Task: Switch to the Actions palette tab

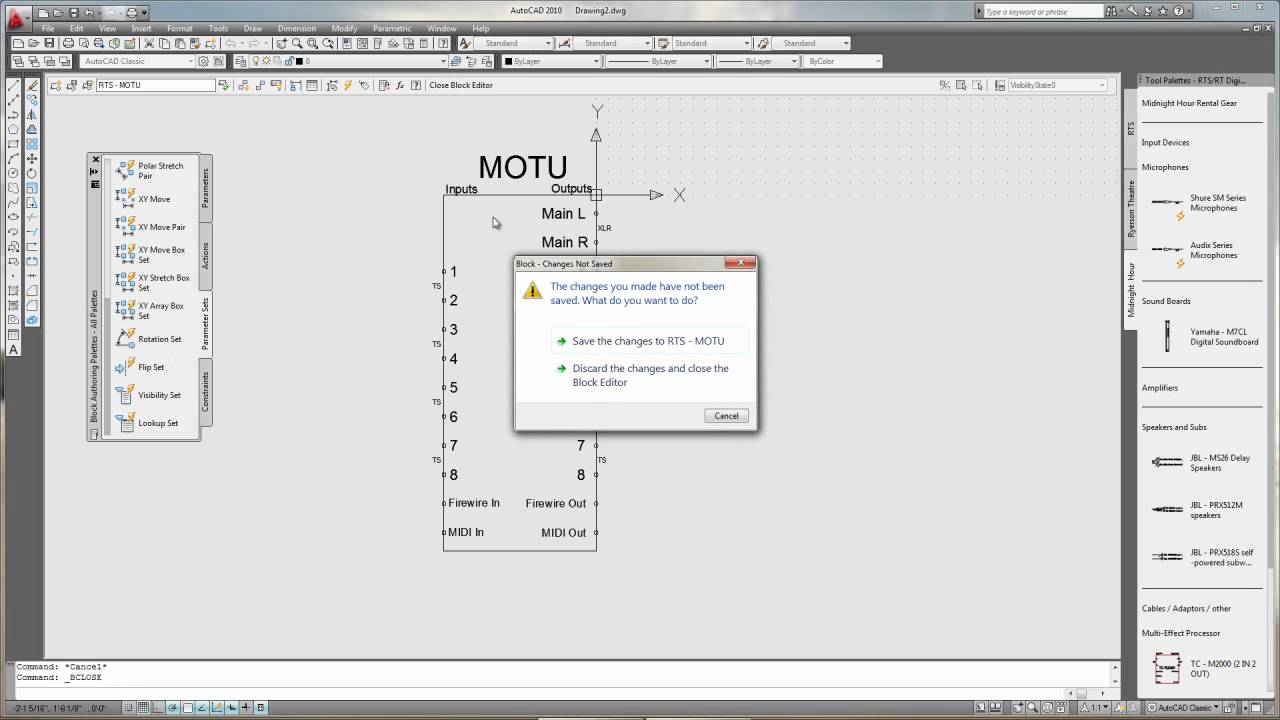Action: click(x=206, y=255)
